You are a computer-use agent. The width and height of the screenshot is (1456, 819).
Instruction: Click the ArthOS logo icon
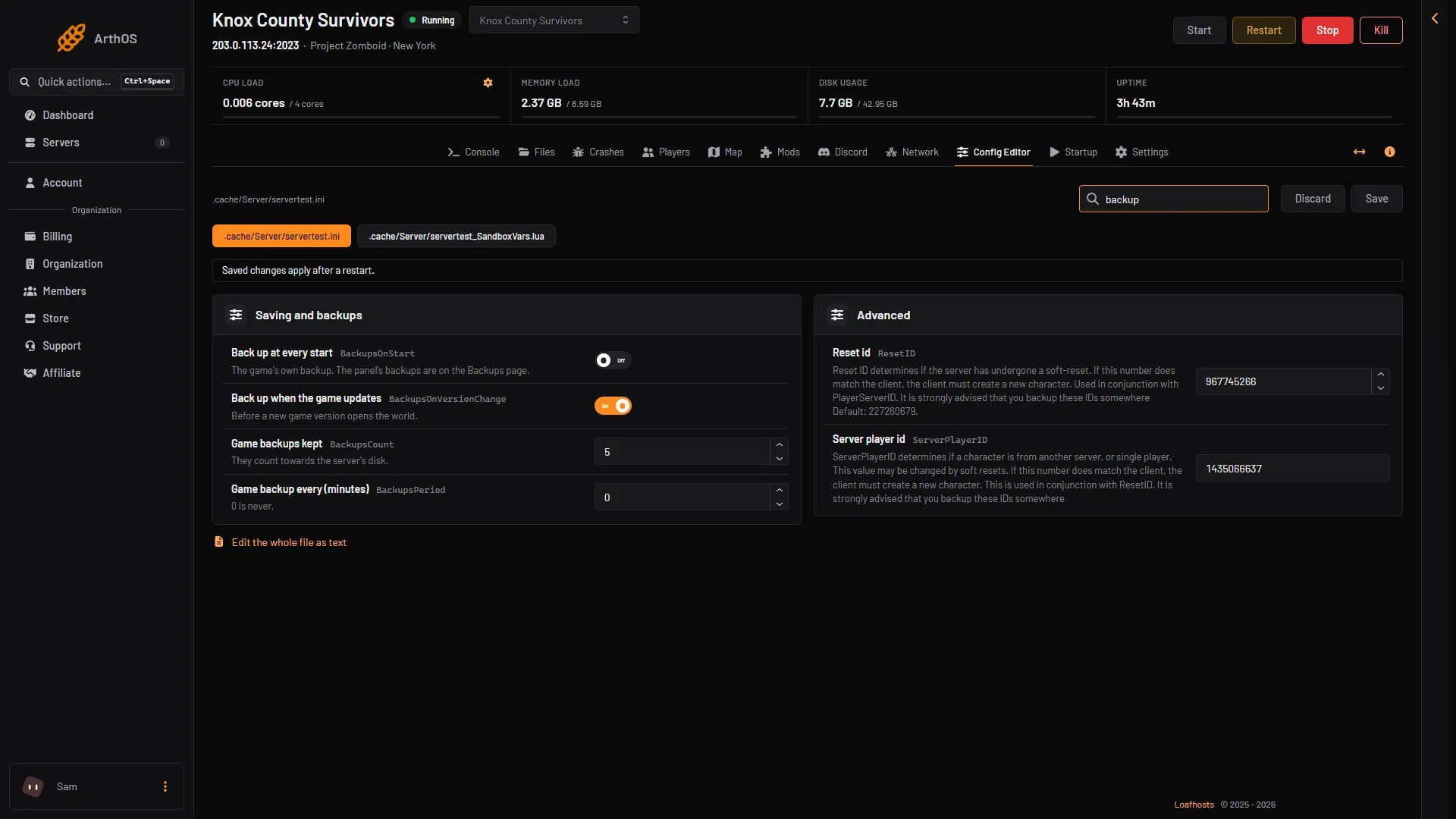pyautogui.click(x=71, y=38)
